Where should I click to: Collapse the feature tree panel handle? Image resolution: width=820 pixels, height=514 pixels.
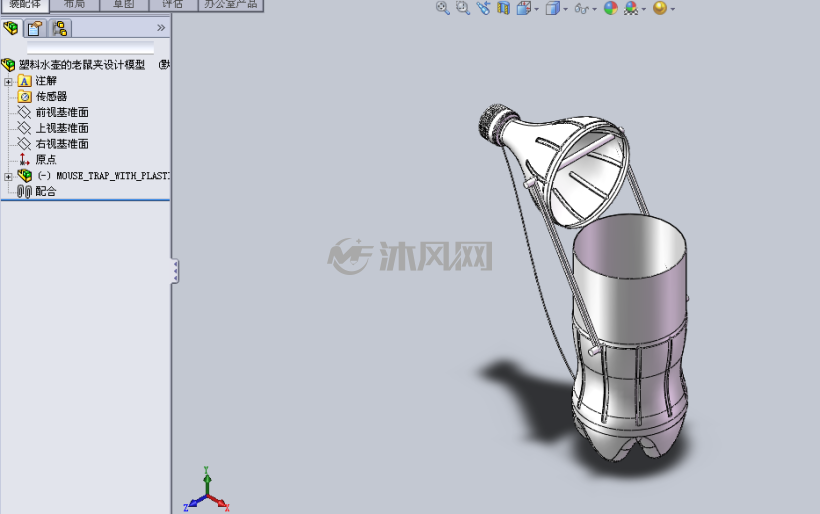click(x=175, y=271)
